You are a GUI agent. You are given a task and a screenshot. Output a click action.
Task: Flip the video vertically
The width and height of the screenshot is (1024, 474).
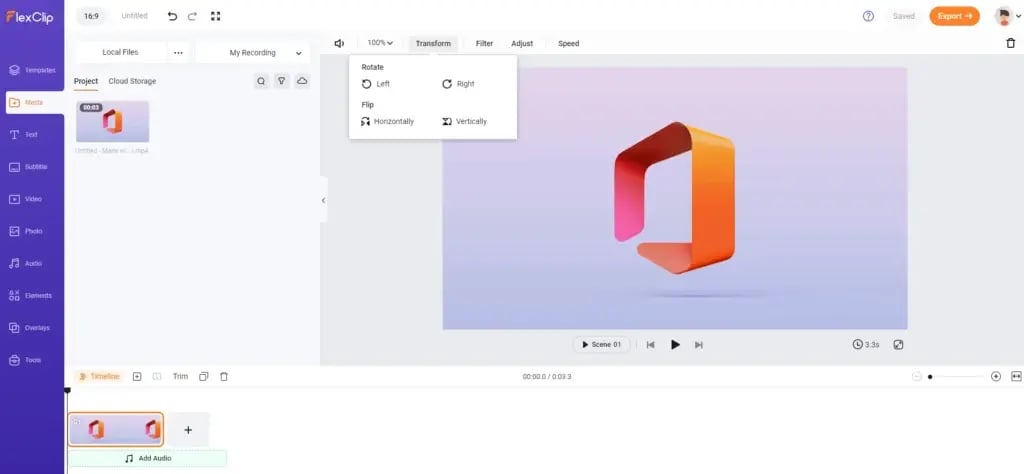tap(464, 121)
